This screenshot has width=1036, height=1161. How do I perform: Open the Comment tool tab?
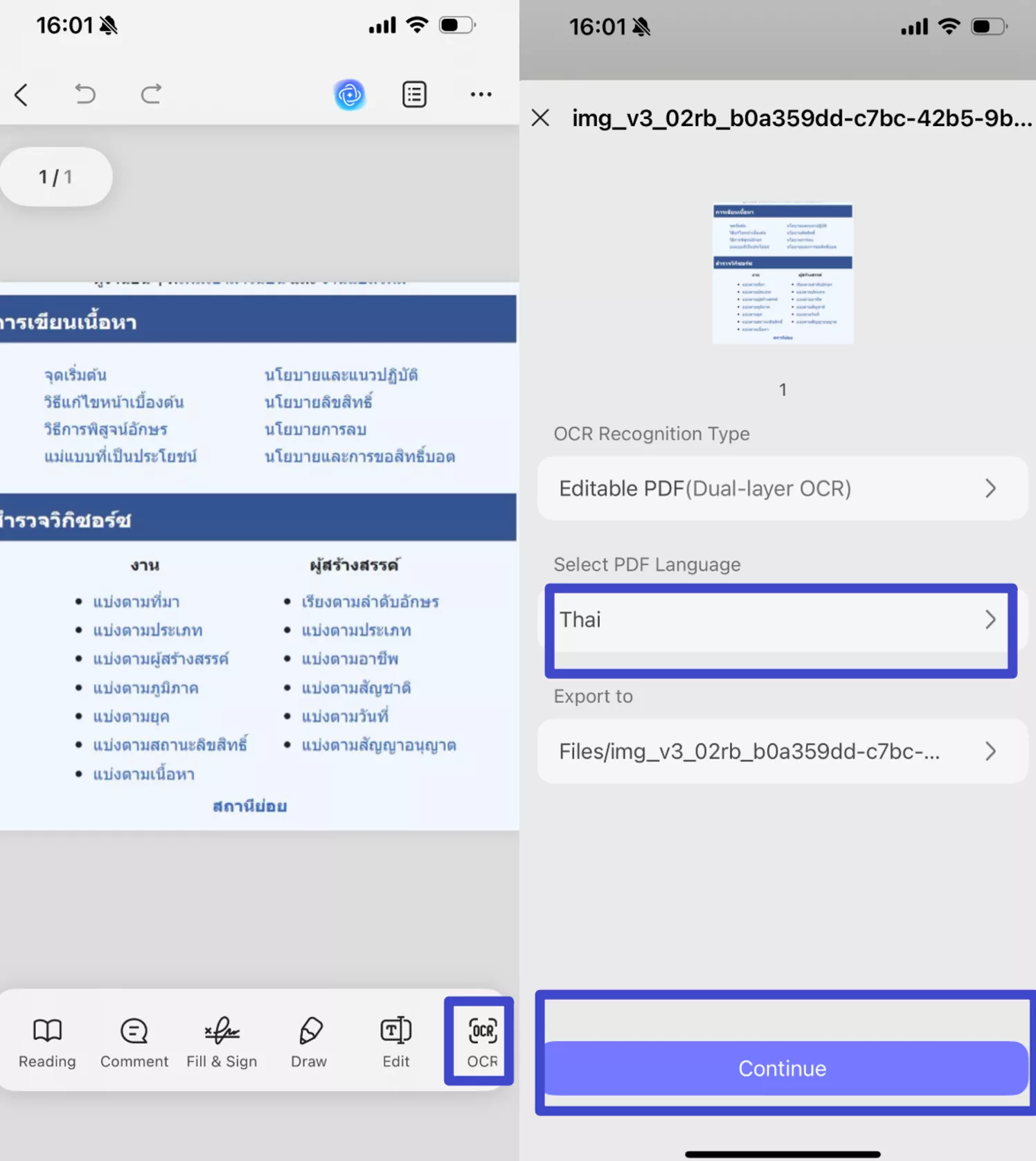[134, 1042]
